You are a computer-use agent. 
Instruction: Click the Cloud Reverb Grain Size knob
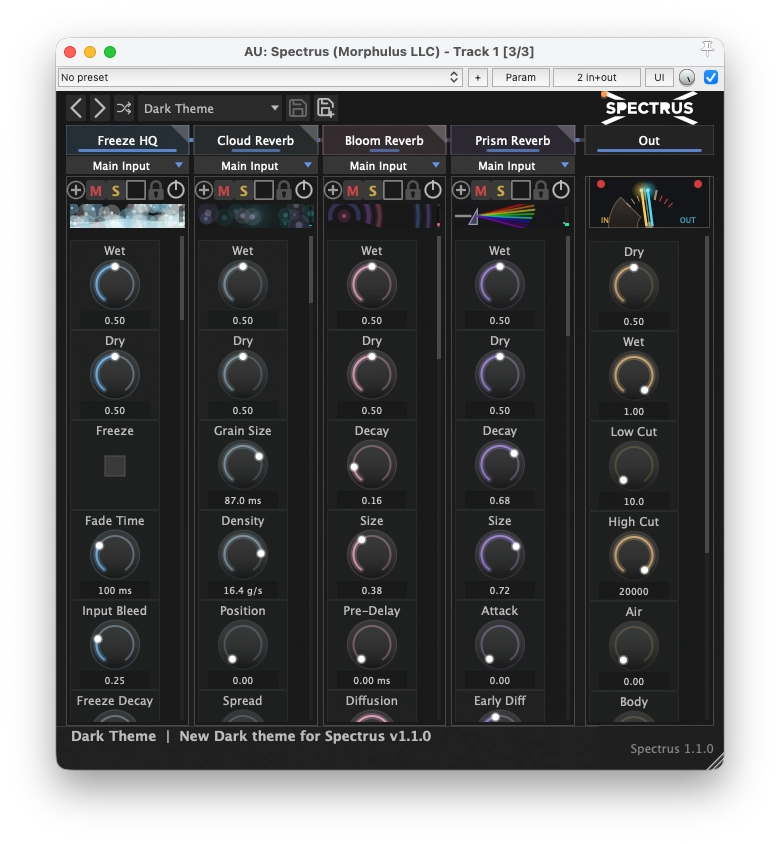pyautogui.click(x=243, y=465)
